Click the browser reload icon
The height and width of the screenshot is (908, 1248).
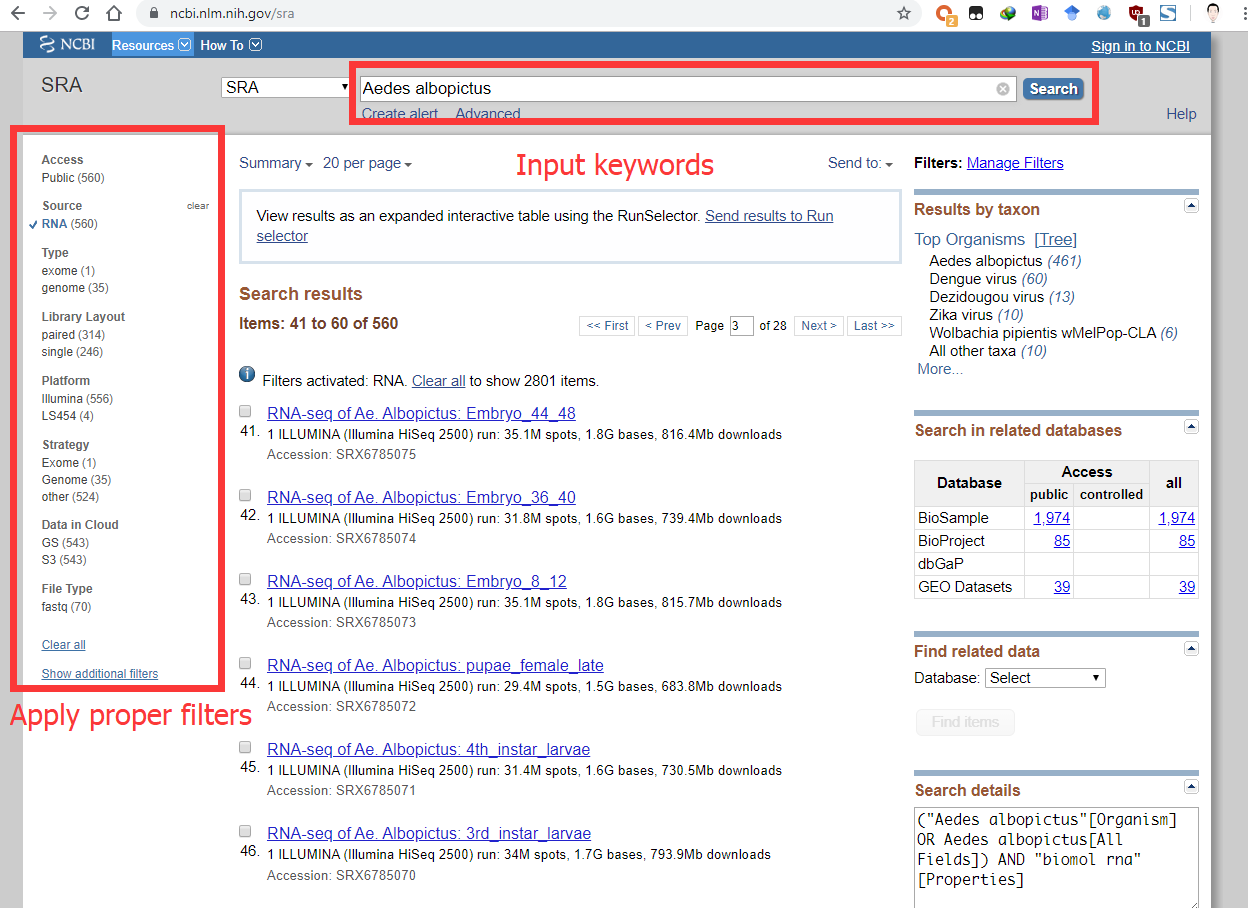[x=82, y=14]
